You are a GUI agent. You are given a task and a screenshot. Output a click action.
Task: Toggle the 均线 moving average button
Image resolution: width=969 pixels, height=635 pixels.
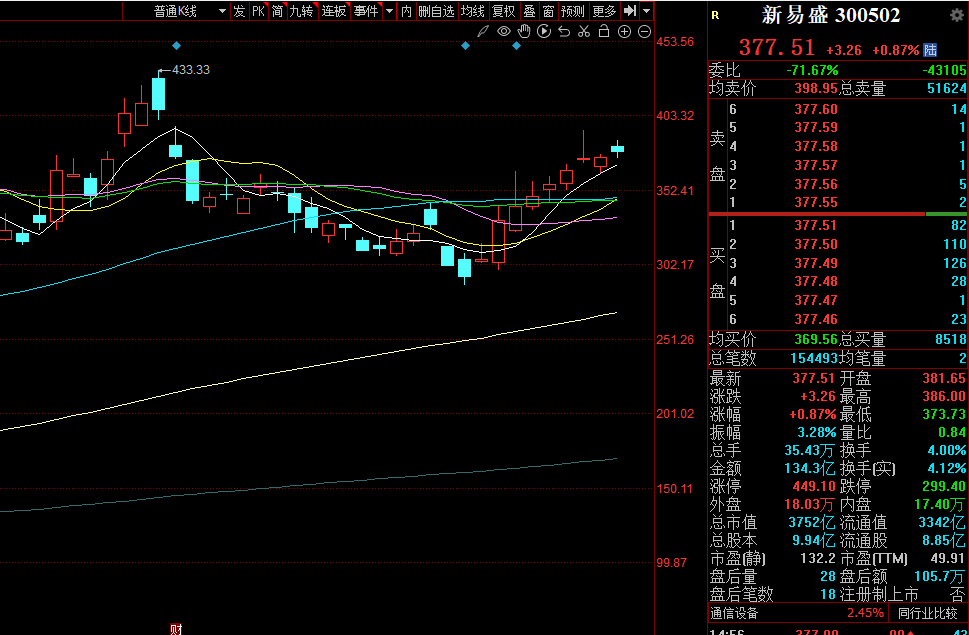472,11
